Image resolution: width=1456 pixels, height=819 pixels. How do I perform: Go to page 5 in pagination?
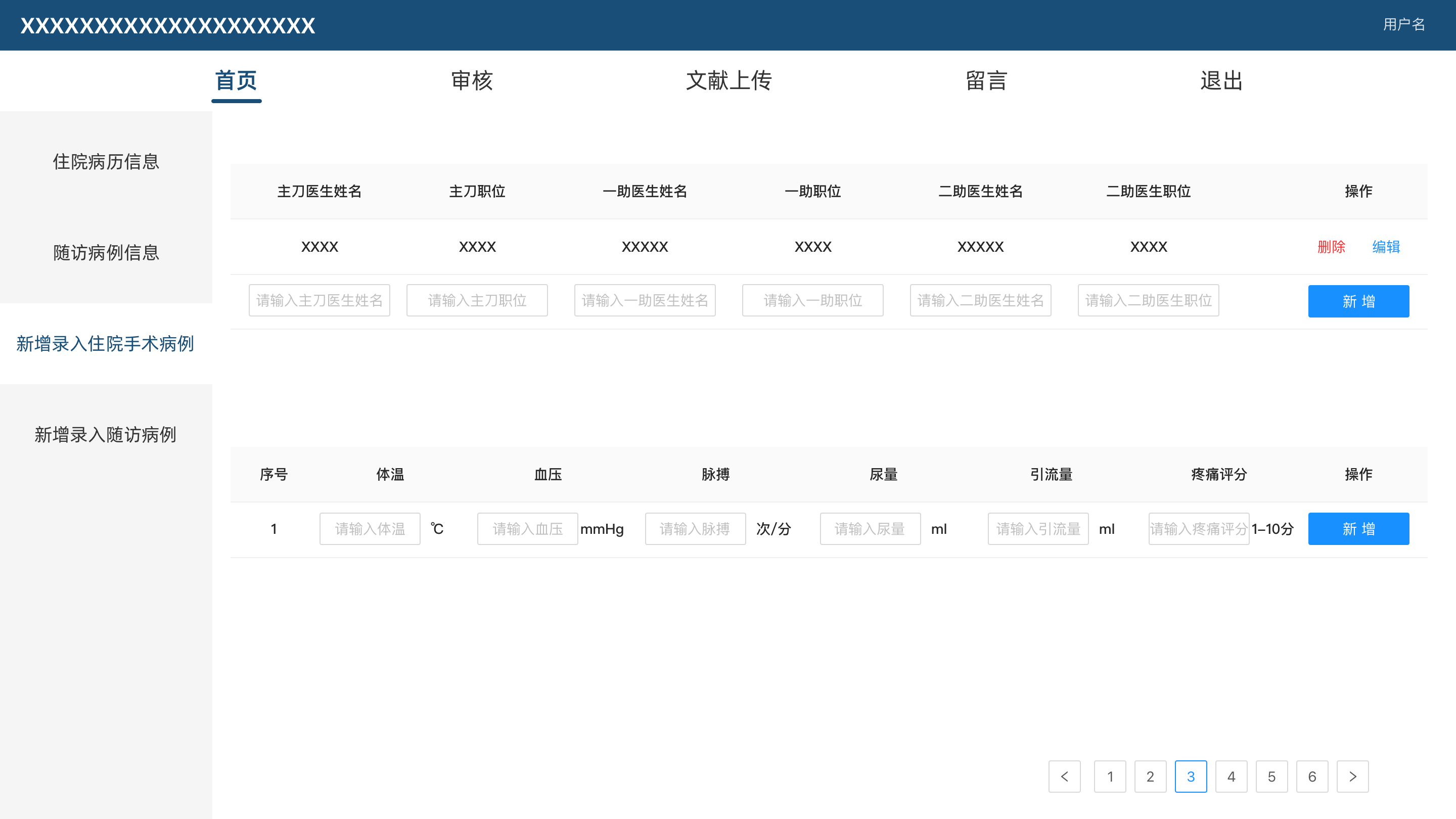coord(1272,777)
